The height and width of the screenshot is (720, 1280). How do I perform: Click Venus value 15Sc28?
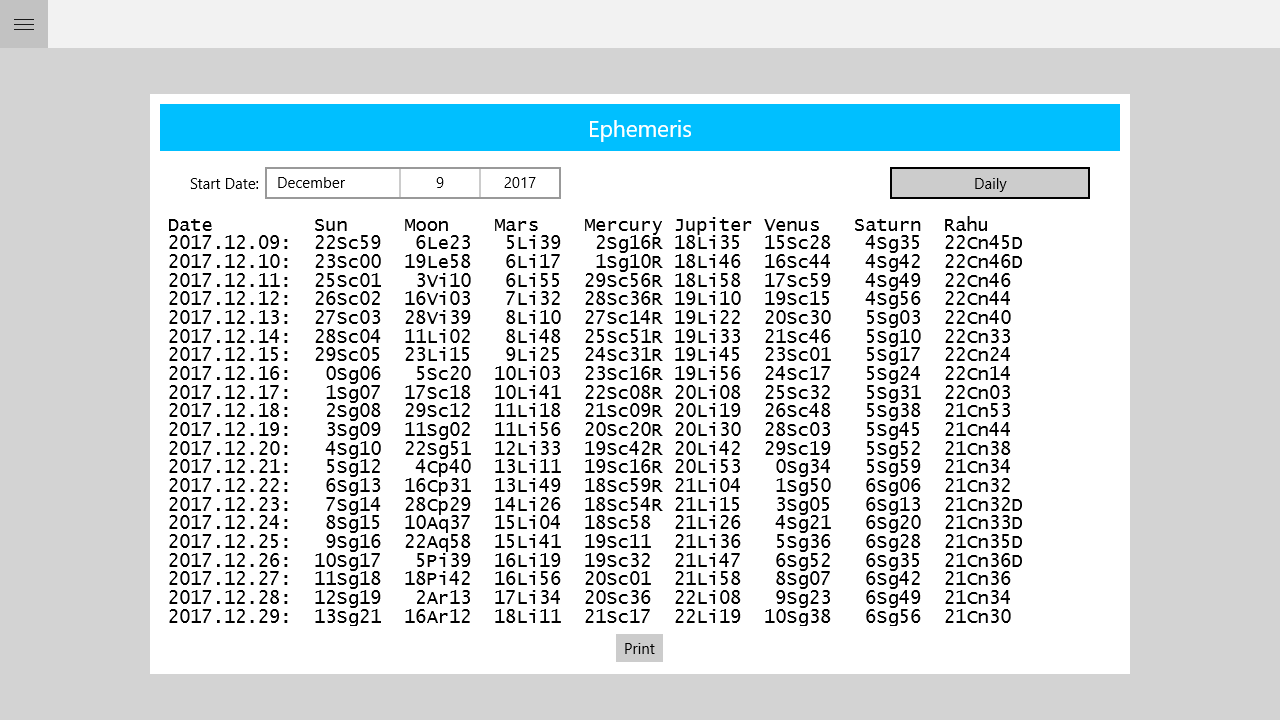pyautogui.click(x=798, y=243)
